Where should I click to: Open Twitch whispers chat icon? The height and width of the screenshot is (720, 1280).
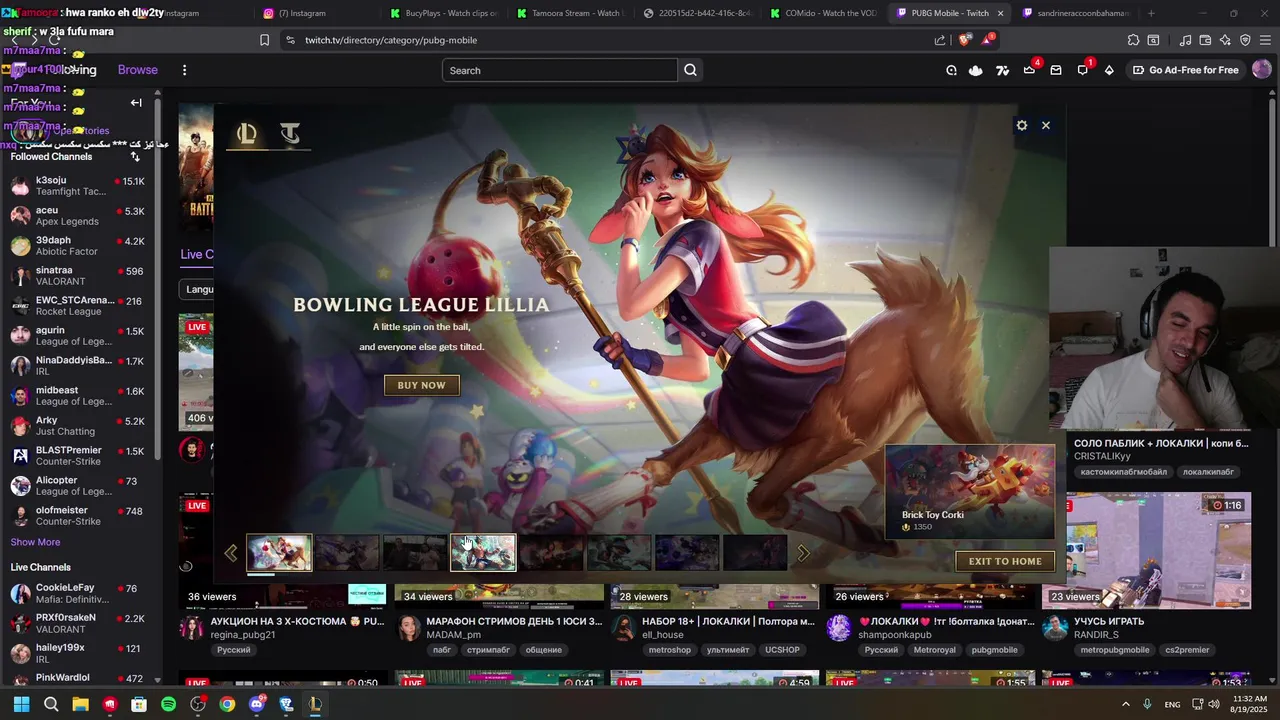tap(1083, 70)
